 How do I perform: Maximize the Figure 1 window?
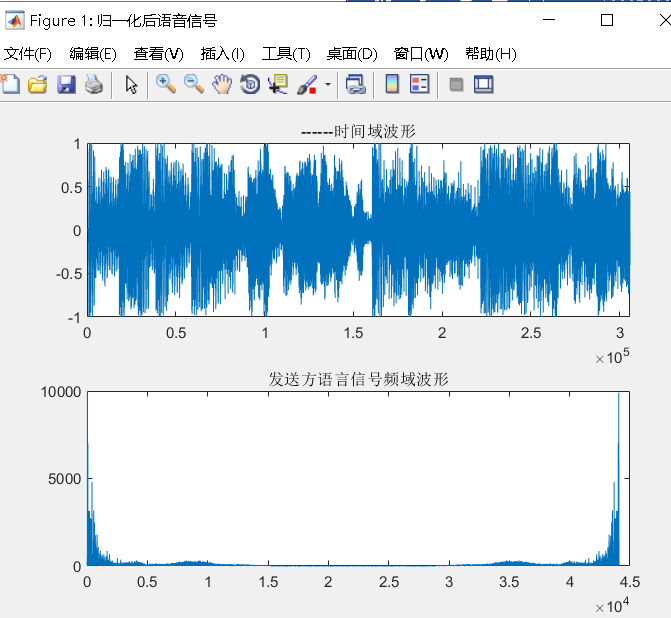pyautogui.click(x=607, y=20)
